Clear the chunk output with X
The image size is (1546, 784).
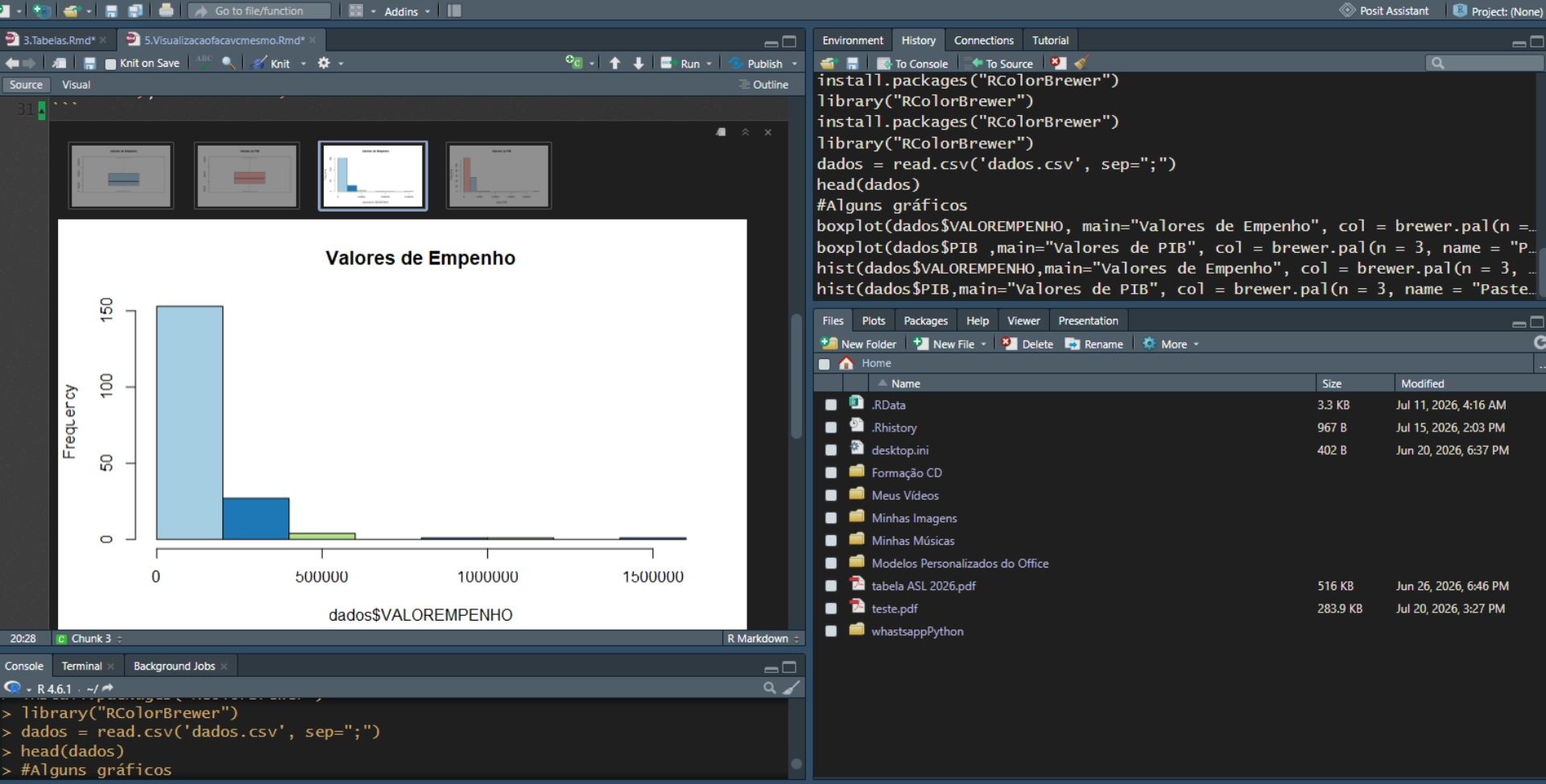tap(768, 132)
